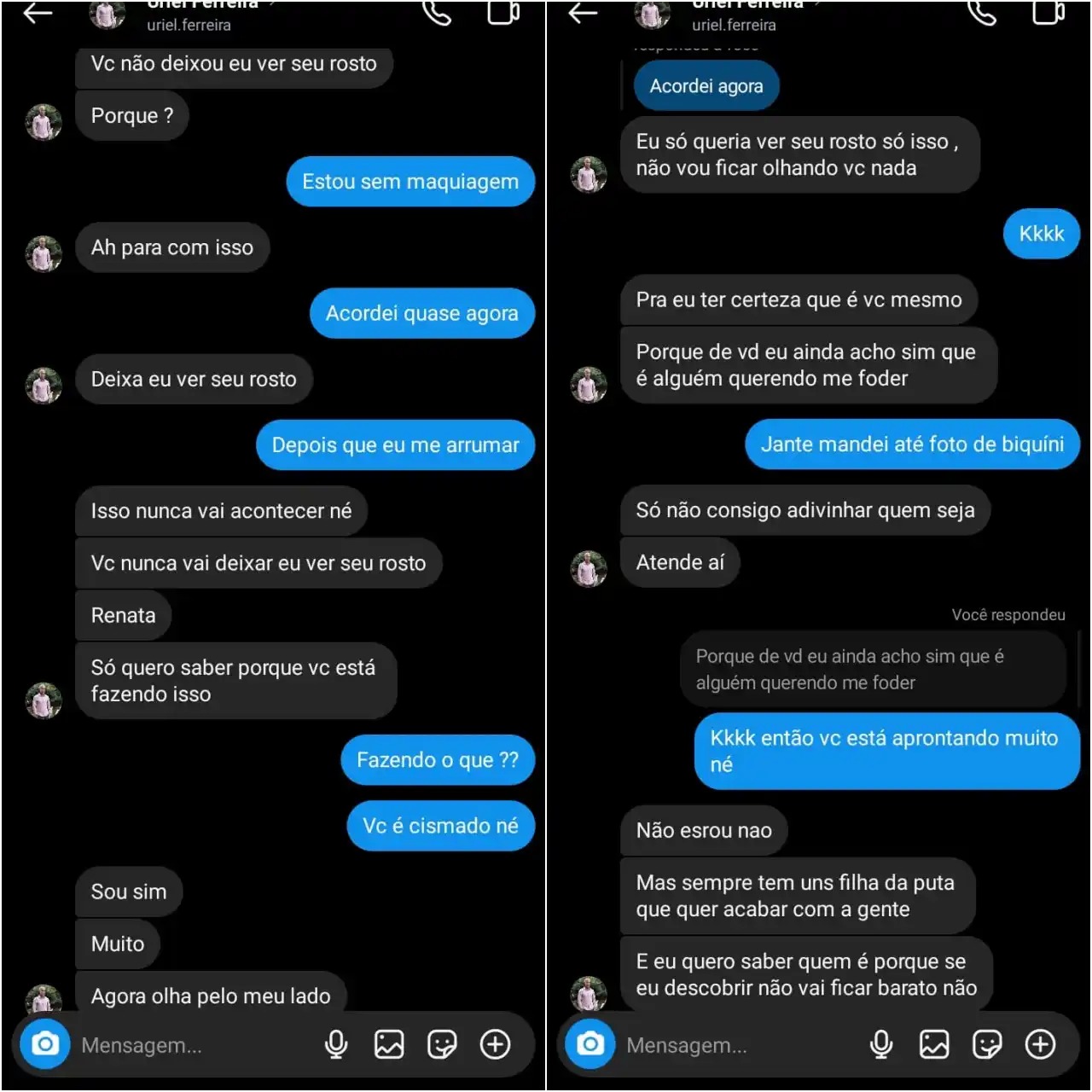Tap the back arrow in right chat
This screenshot has width=1092, height=1092.
(583, 13)
